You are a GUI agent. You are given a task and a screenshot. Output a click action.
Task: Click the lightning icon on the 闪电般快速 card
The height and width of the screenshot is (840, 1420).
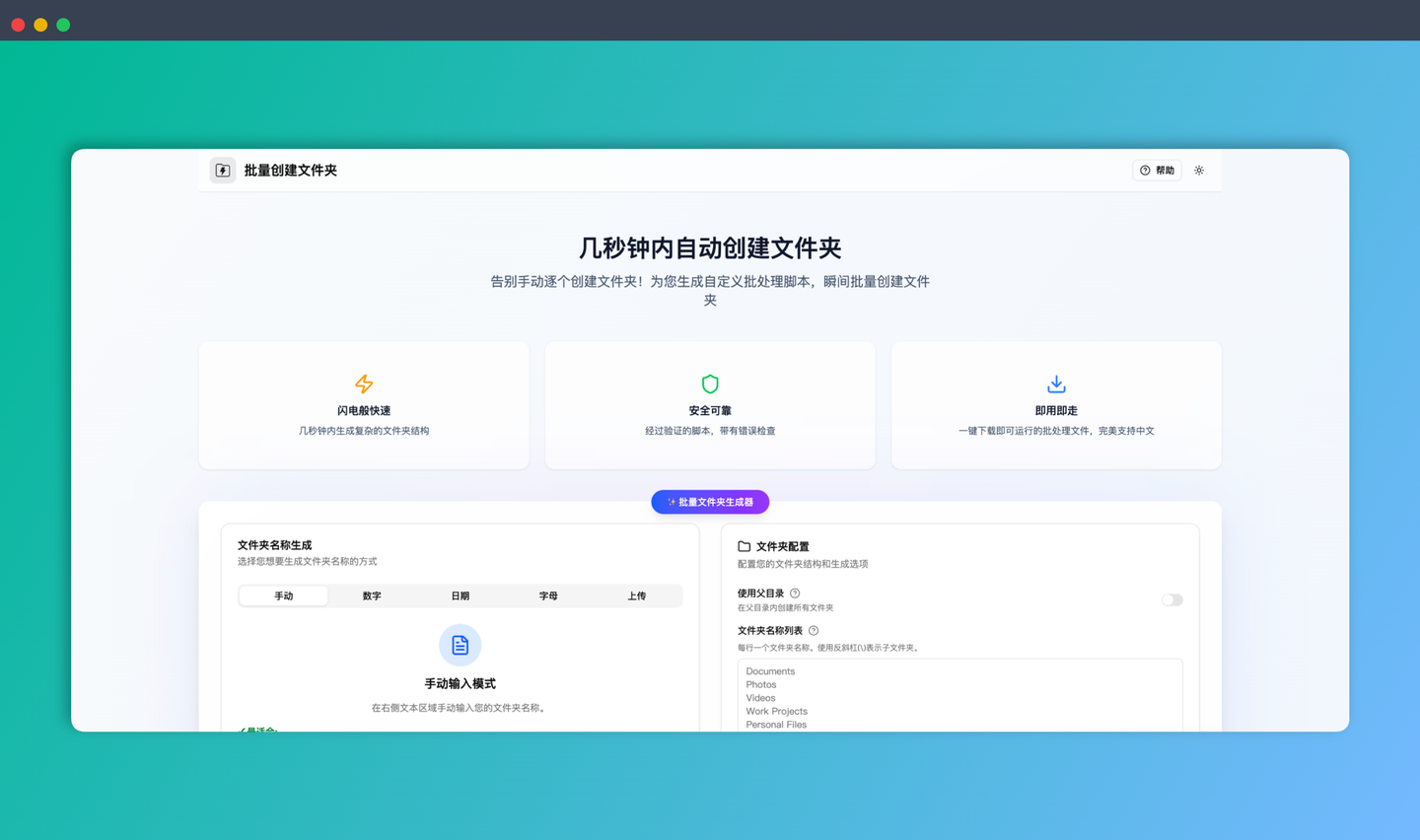363,384
